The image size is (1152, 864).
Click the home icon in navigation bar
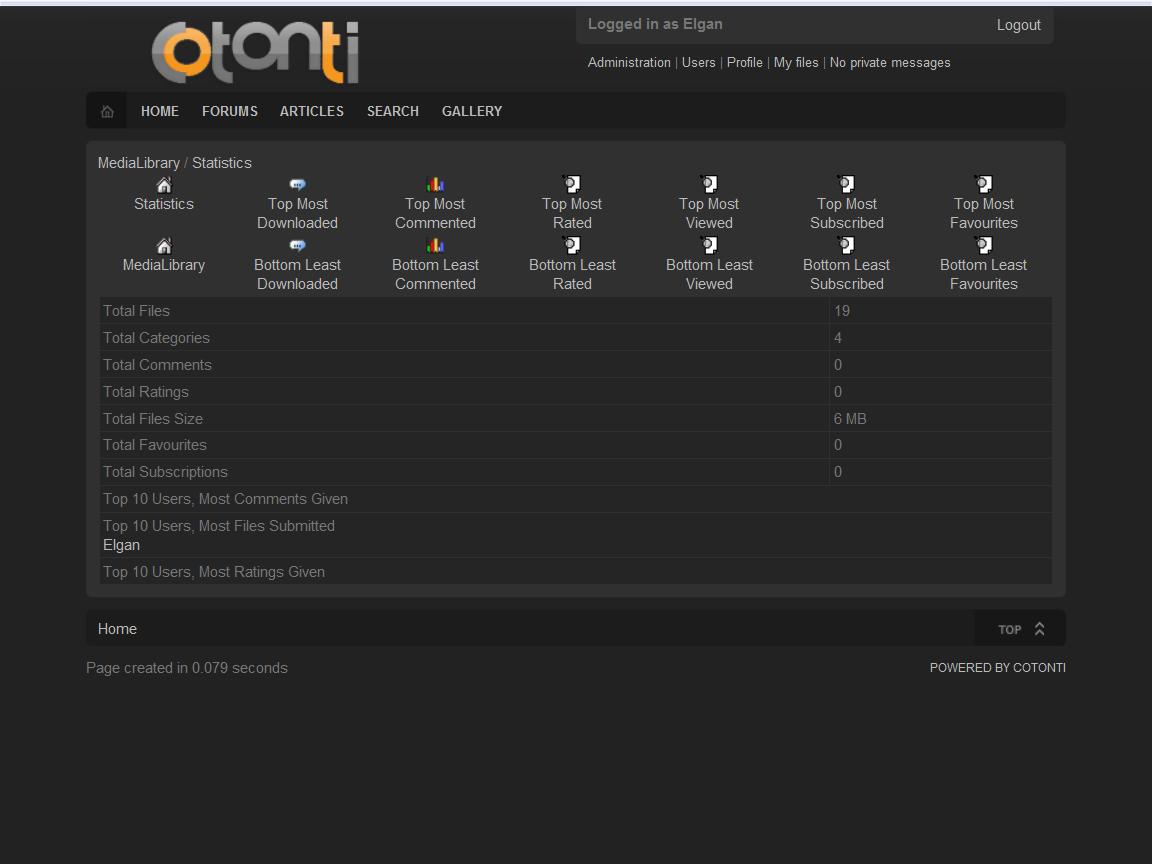tap(107, 111)
